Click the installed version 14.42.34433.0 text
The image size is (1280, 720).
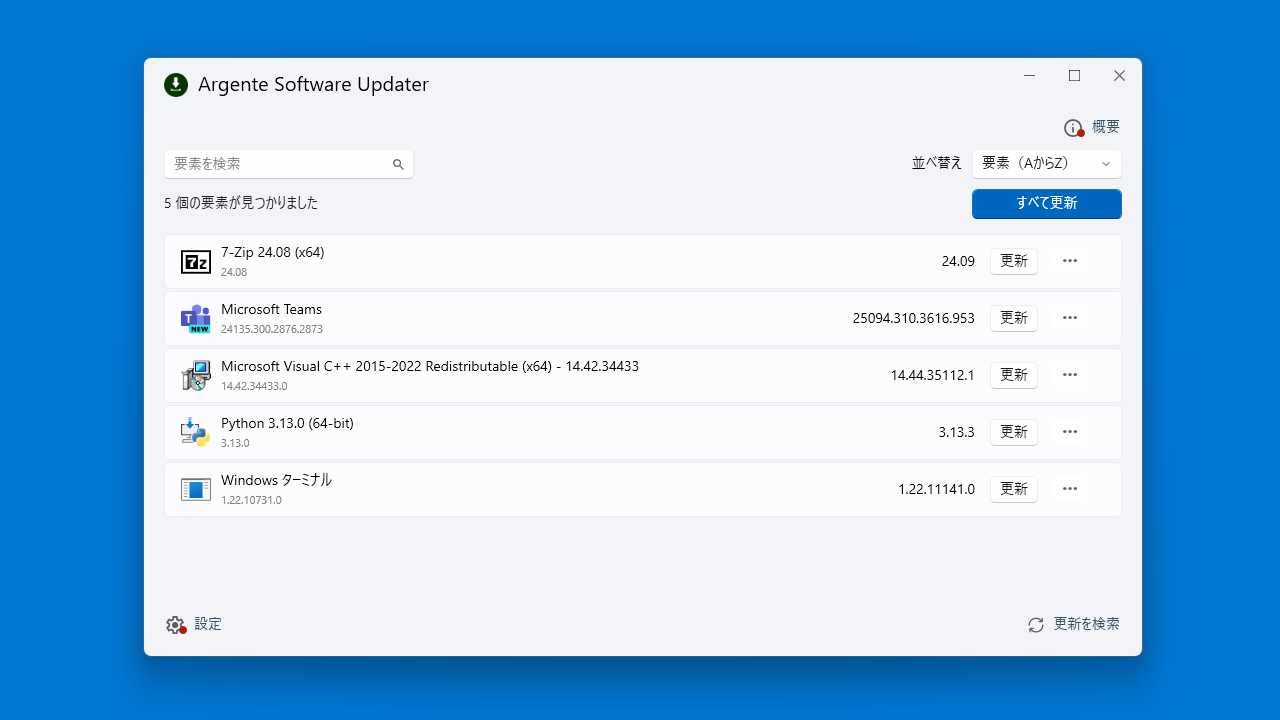tap(254, 386)
